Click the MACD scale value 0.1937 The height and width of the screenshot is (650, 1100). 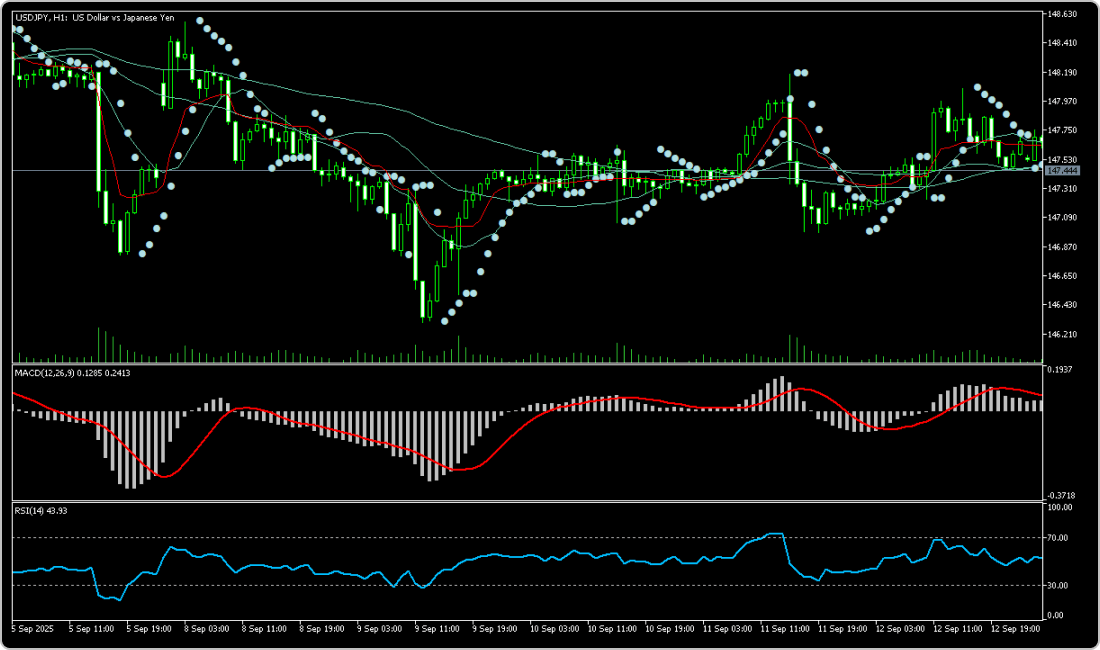(x=1060, y=370)
